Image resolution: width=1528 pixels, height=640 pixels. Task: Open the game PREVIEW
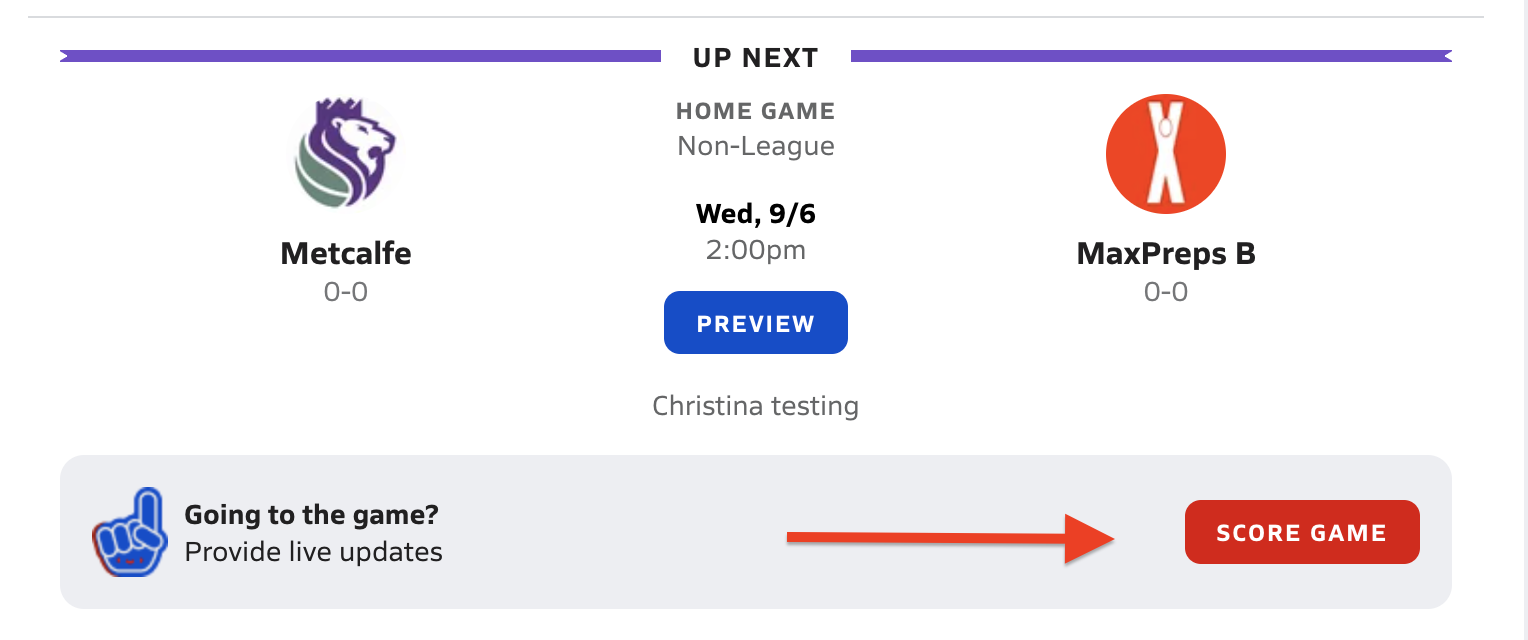coord(755,322)
